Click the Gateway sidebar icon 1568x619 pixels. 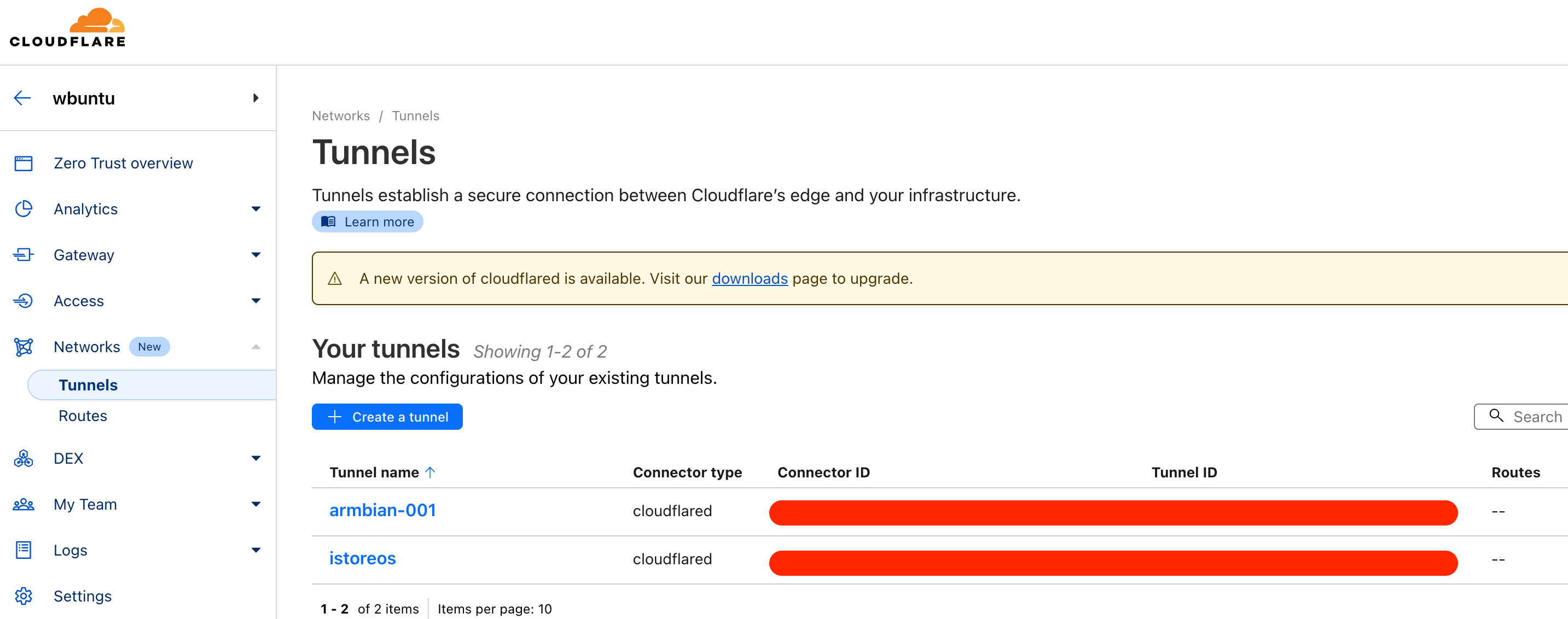(24, 254)
